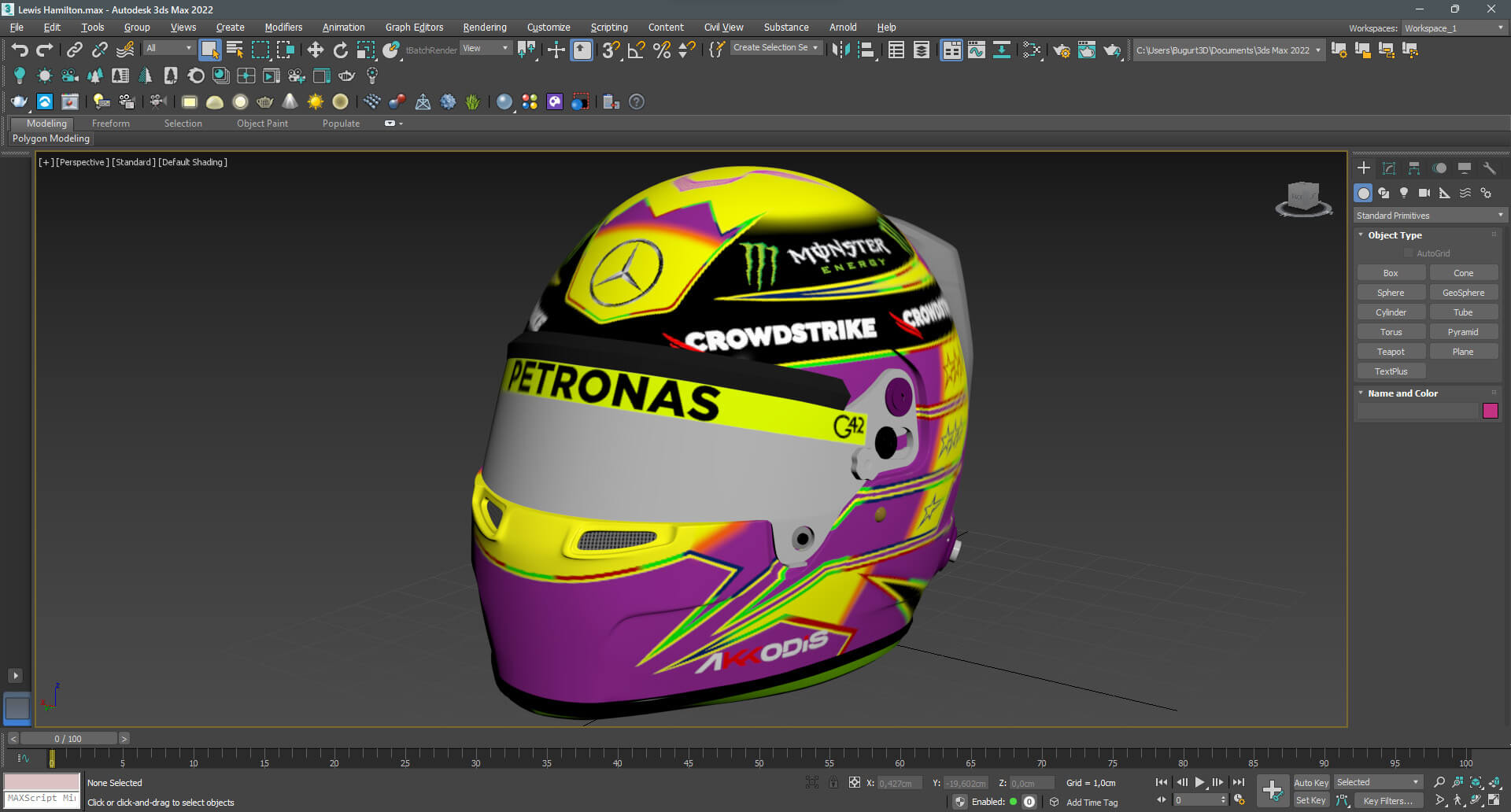Open the Layer Explorer icon
The height and width of the screenshot is (812, 1511).
click(921, 50)
